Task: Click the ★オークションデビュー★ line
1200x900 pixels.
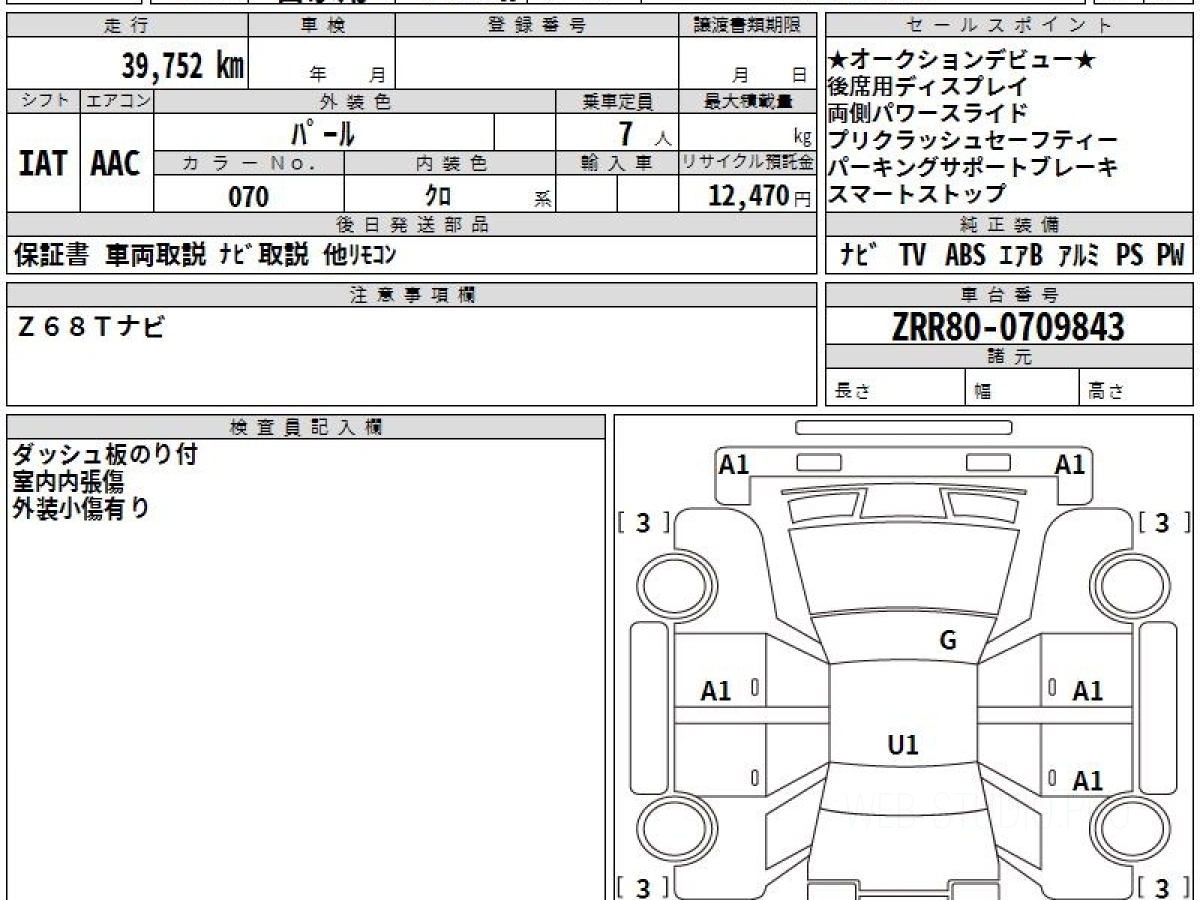Action: (x=962, y=61)
